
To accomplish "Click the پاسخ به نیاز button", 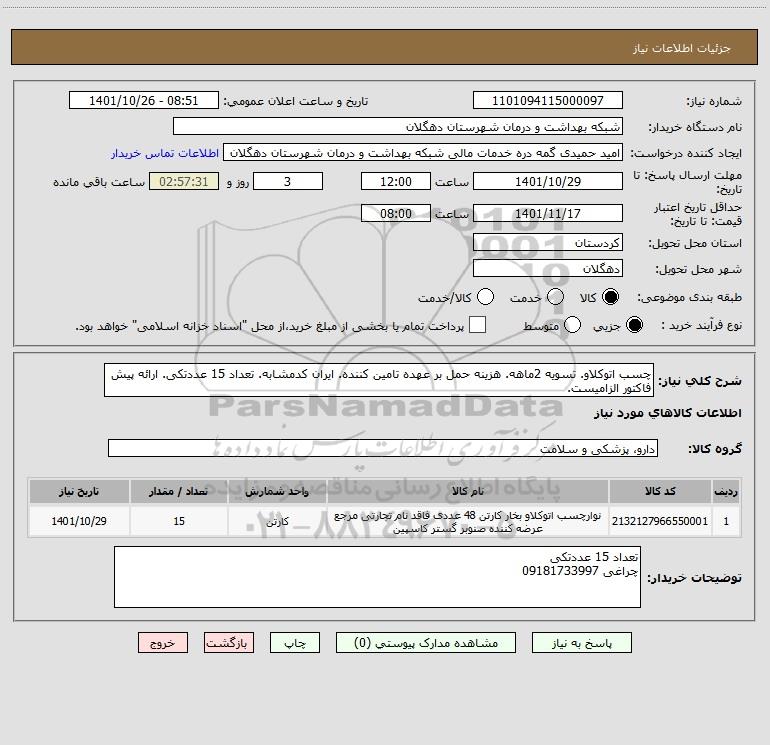I will (581, 643).
